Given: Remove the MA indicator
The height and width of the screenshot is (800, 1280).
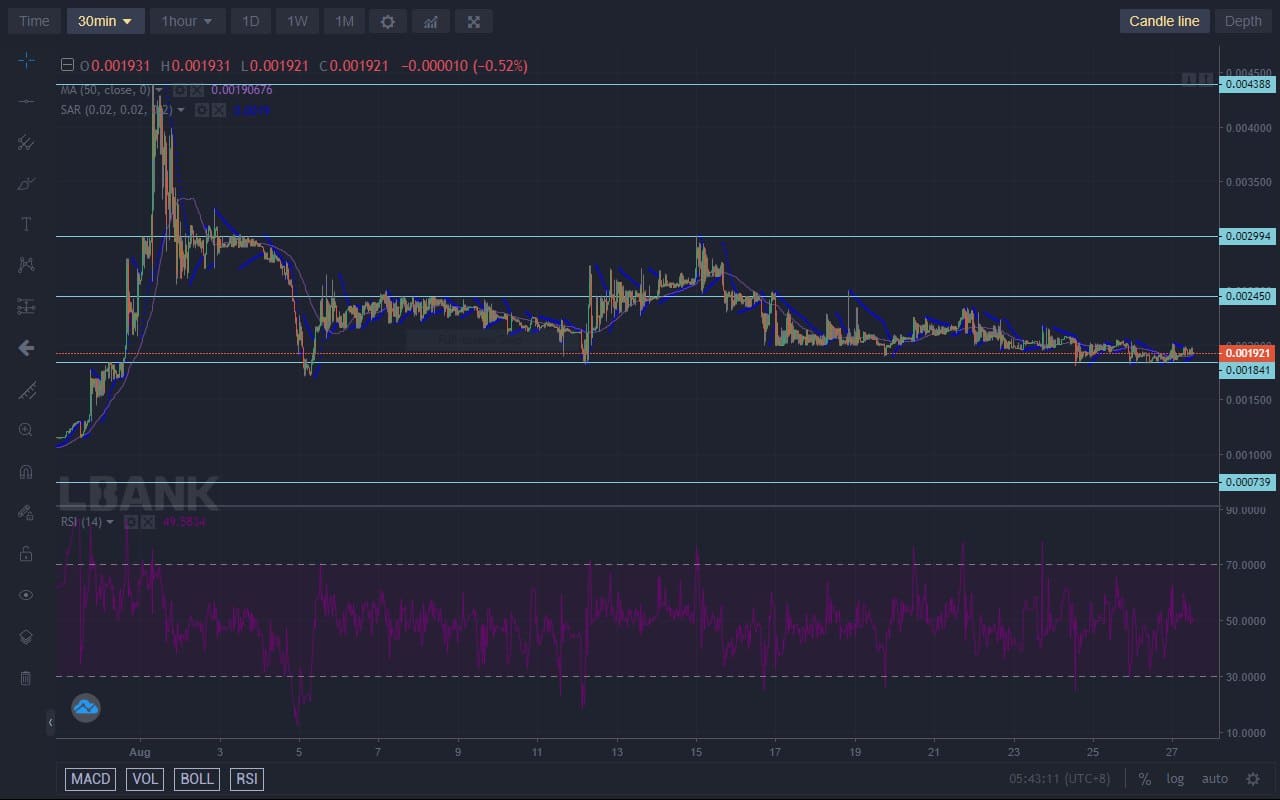Looking at the screenshot, I should pyautogui.click(x=195, y=90).
